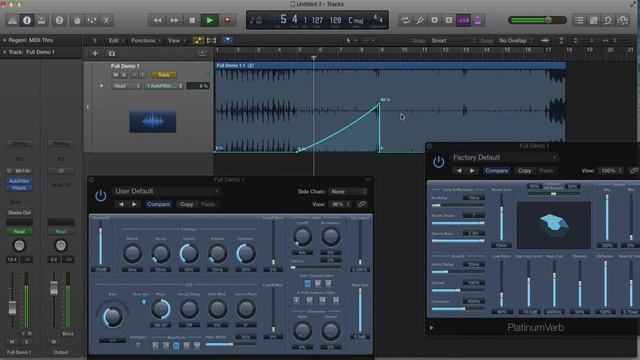Add a new track with plus button

point(95,53)
